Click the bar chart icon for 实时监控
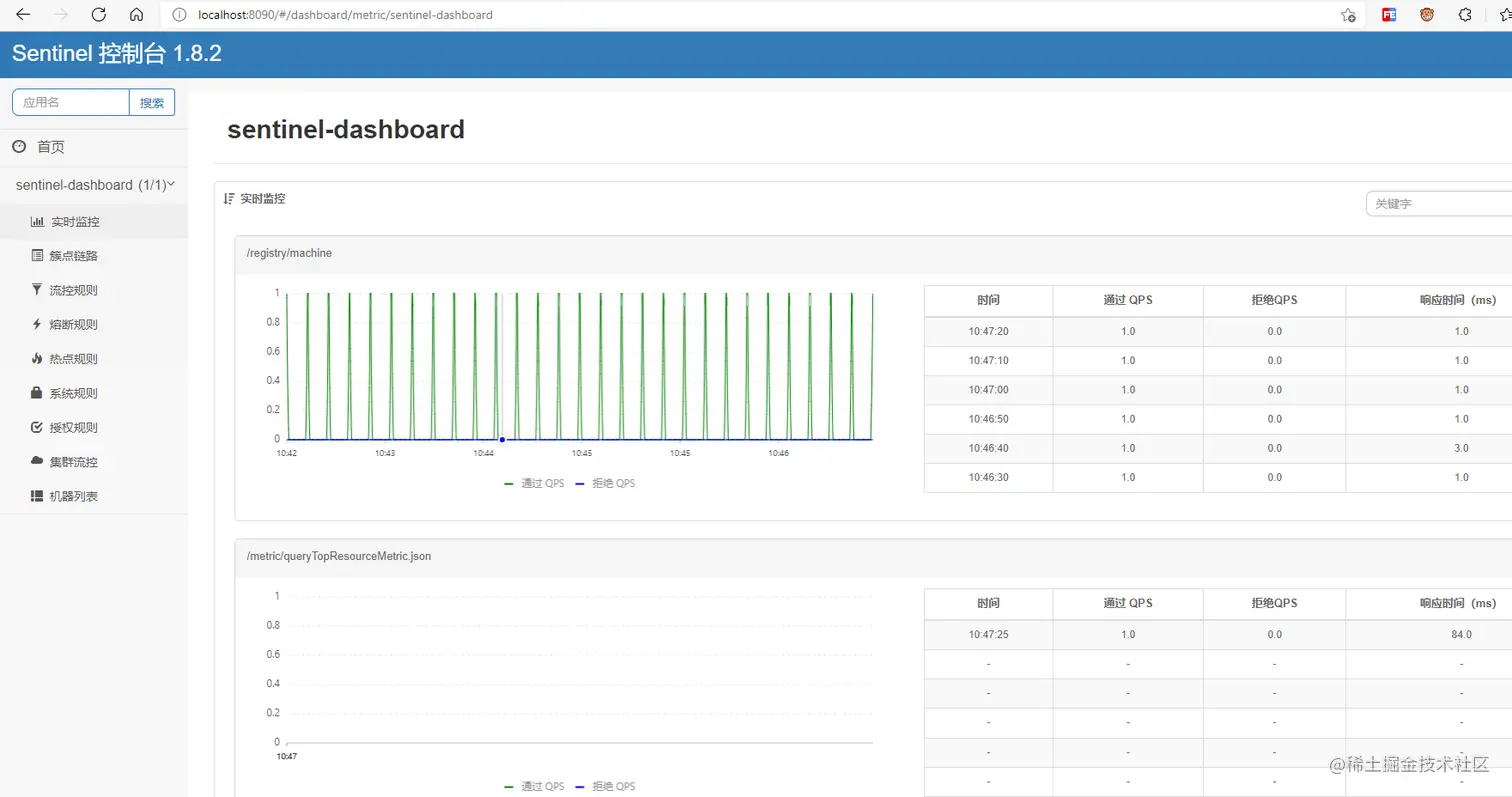This screenshot has height=797, width=1512. point(37,222)
